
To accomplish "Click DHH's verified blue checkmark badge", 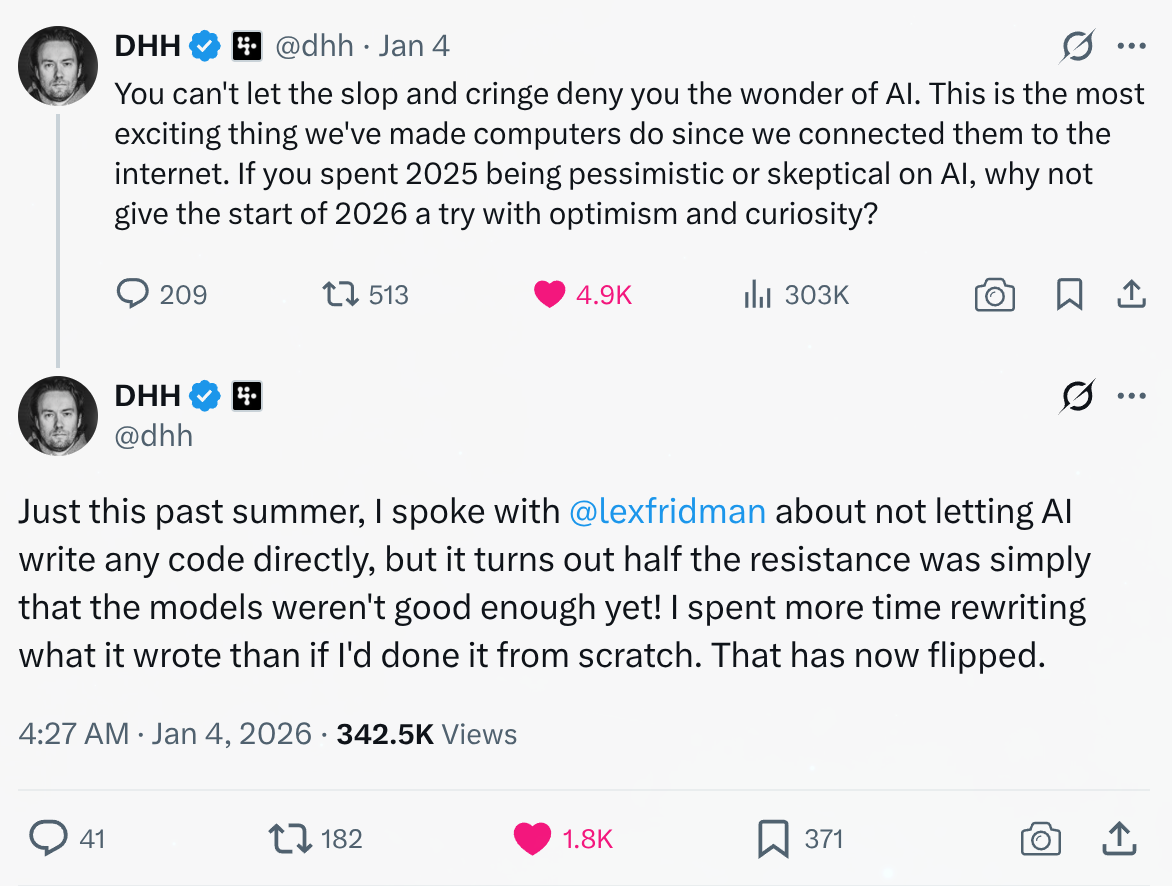I will click(x=204, y=45).
